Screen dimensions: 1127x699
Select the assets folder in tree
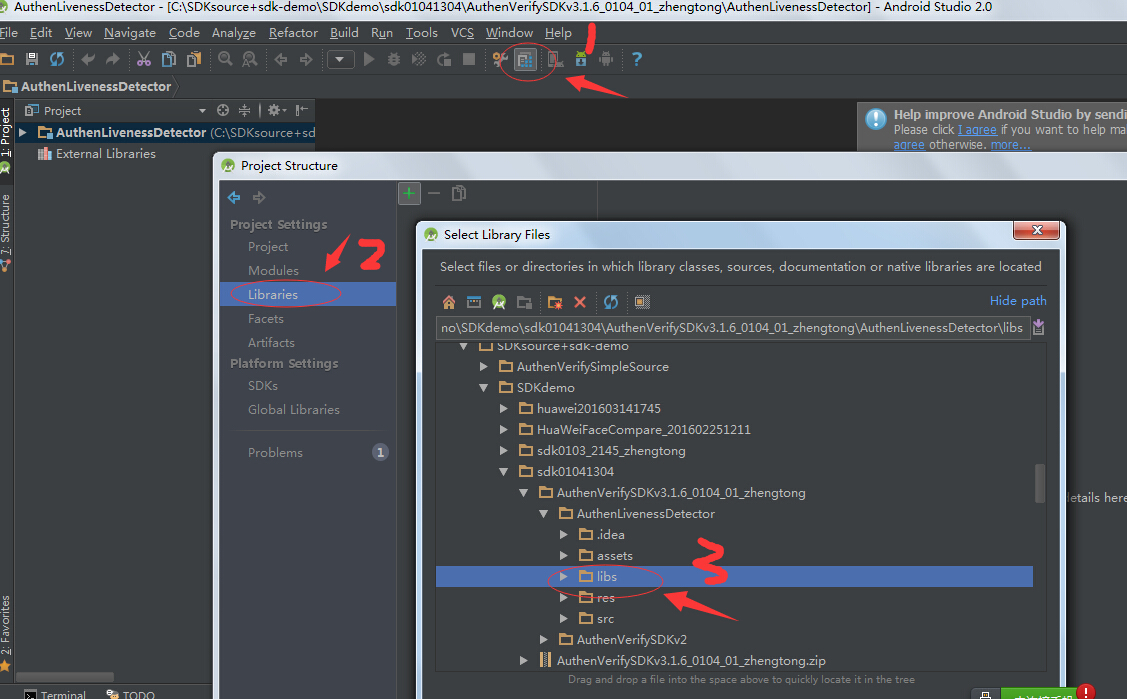tap(614, 556)
